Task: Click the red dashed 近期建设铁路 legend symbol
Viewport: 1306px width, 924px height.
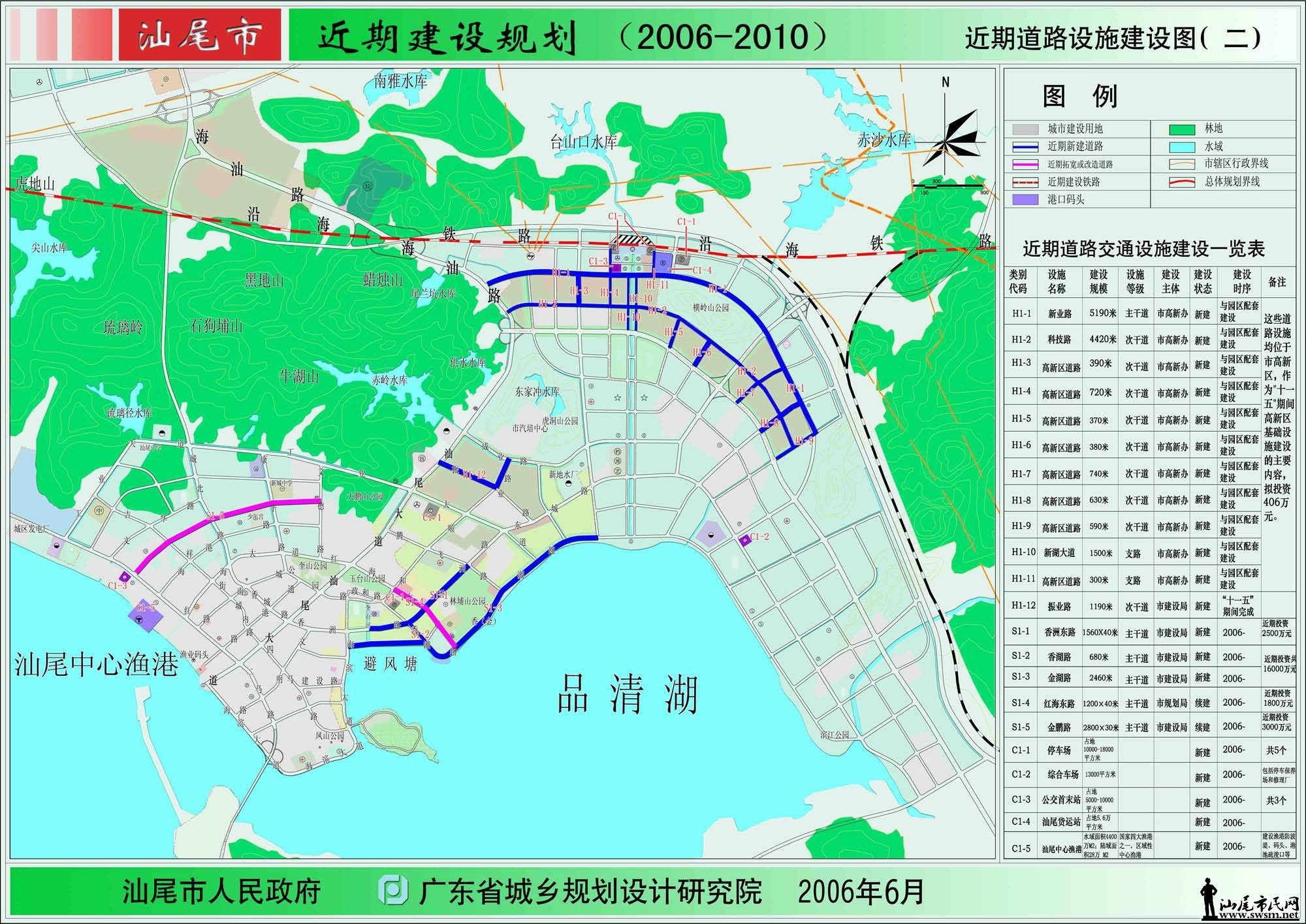Action: [x=1025, y=183]
